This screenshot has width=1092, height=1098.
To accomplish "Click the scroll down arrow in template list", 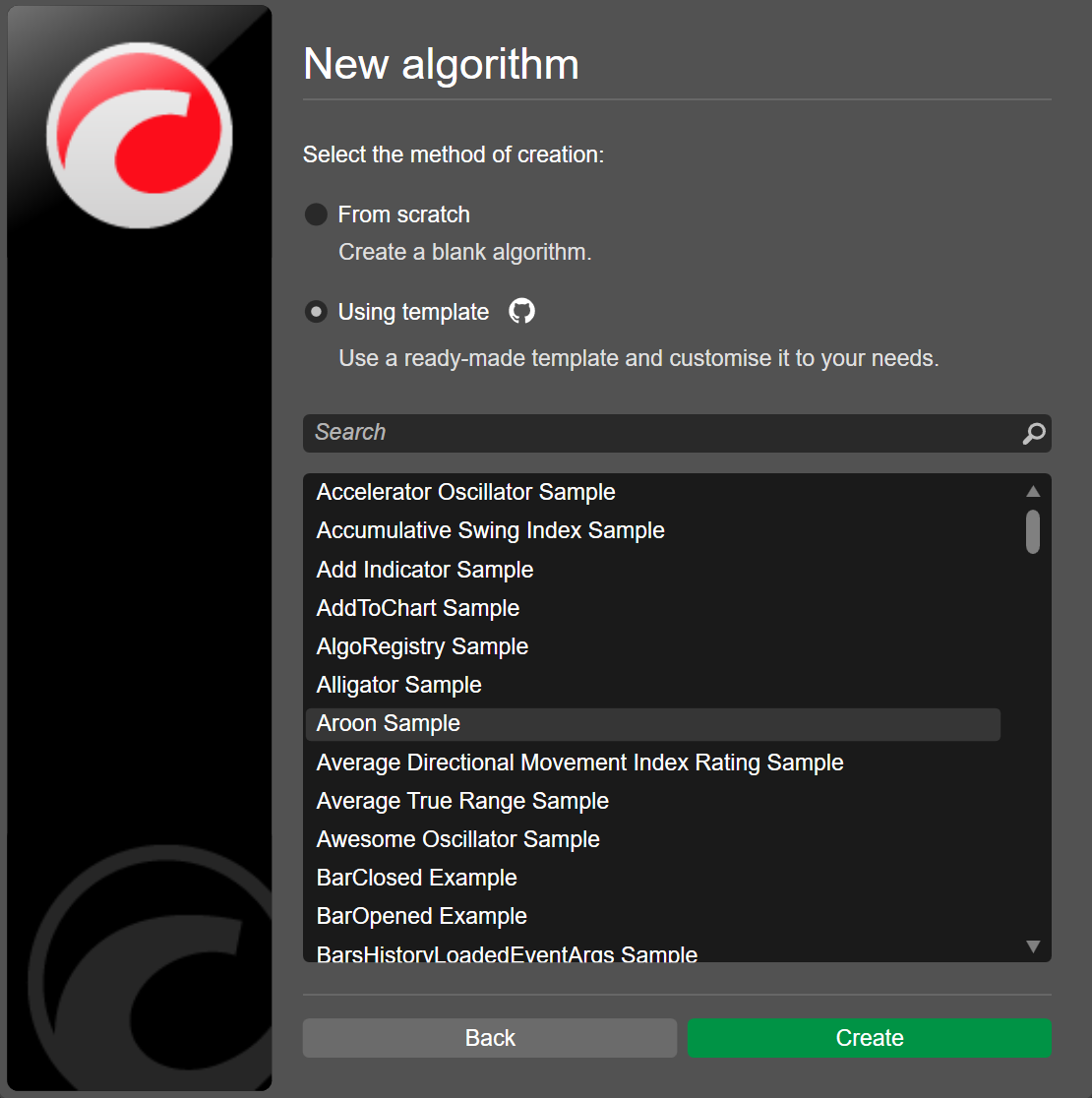I will point(1033,946).
